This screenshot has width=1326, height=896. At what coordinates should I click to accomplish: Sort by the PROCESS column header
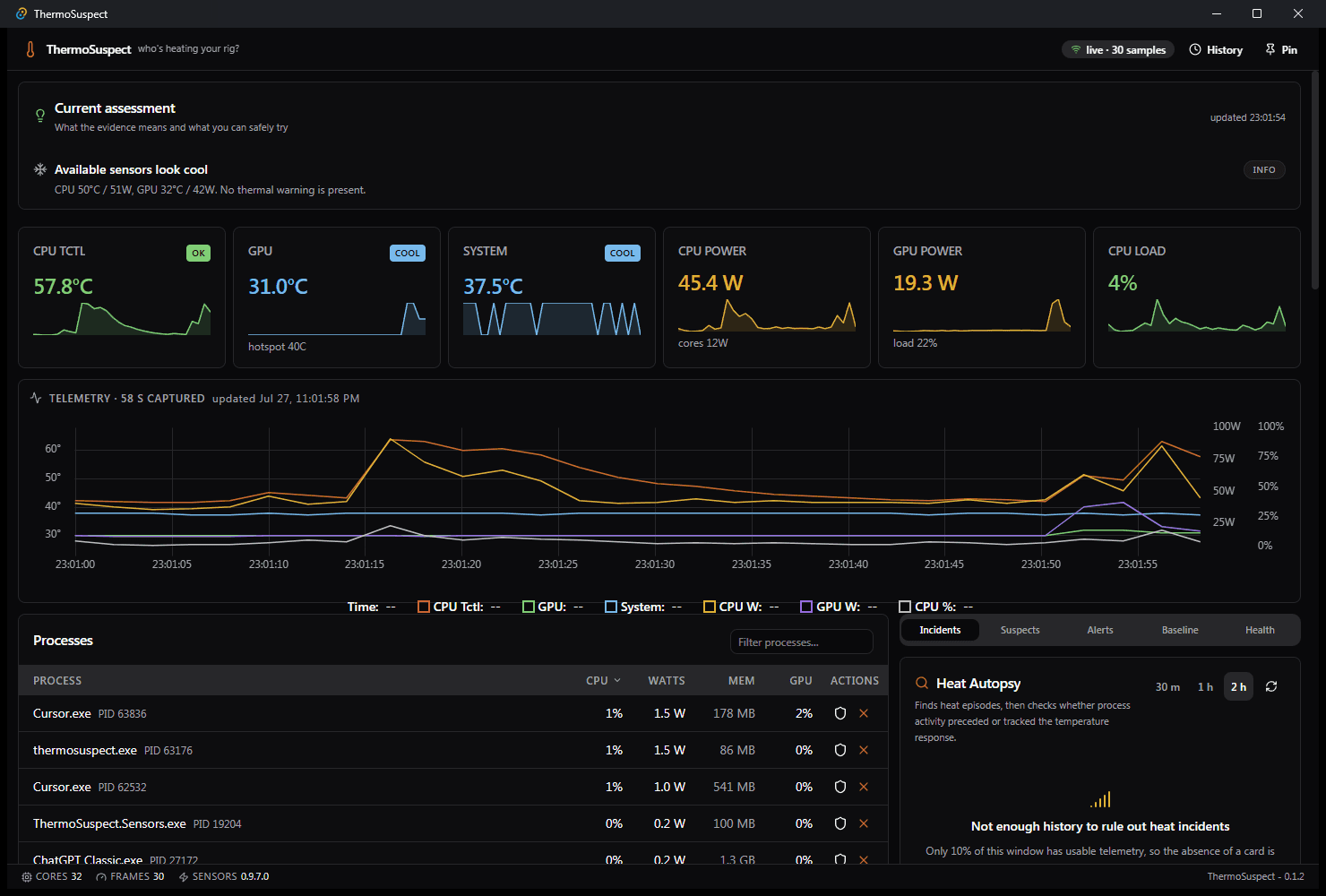tap(57, 681)
